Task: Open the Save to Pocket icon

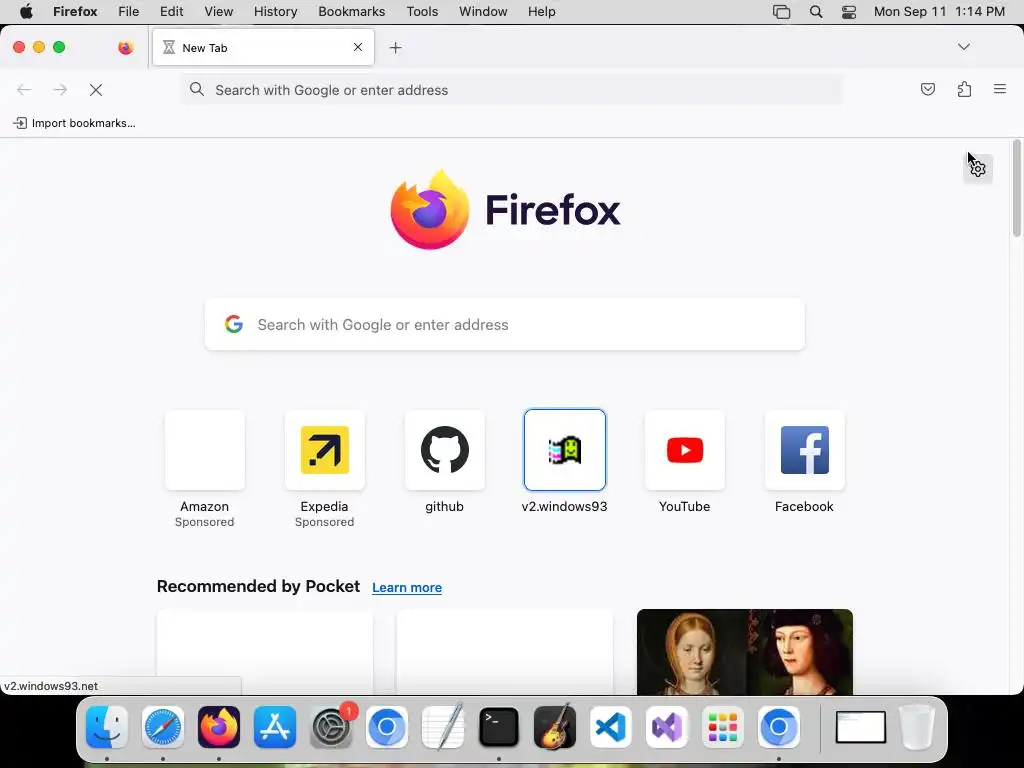Action: pyautogui.click(x=927, y=89)
